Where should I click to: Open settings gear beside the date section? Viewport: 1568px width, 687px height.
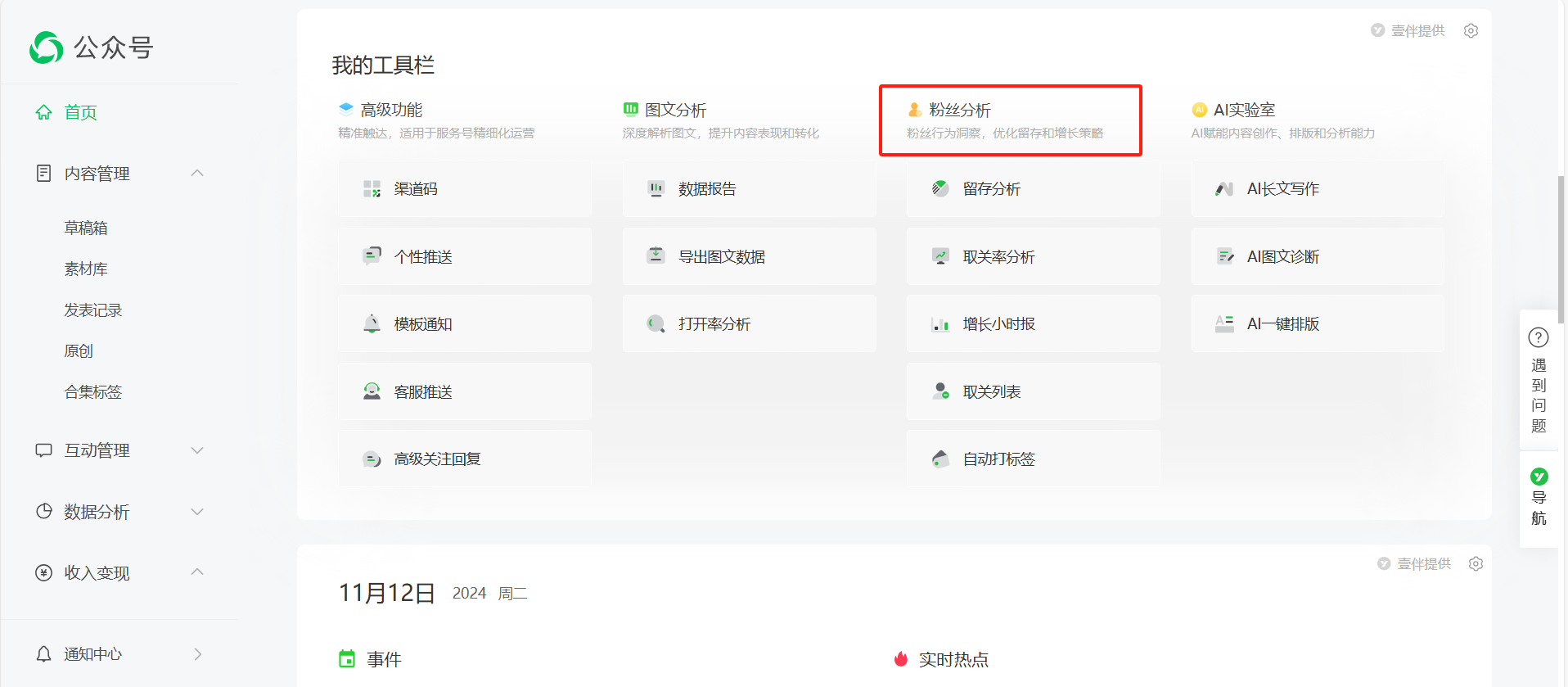point(1476,563)
